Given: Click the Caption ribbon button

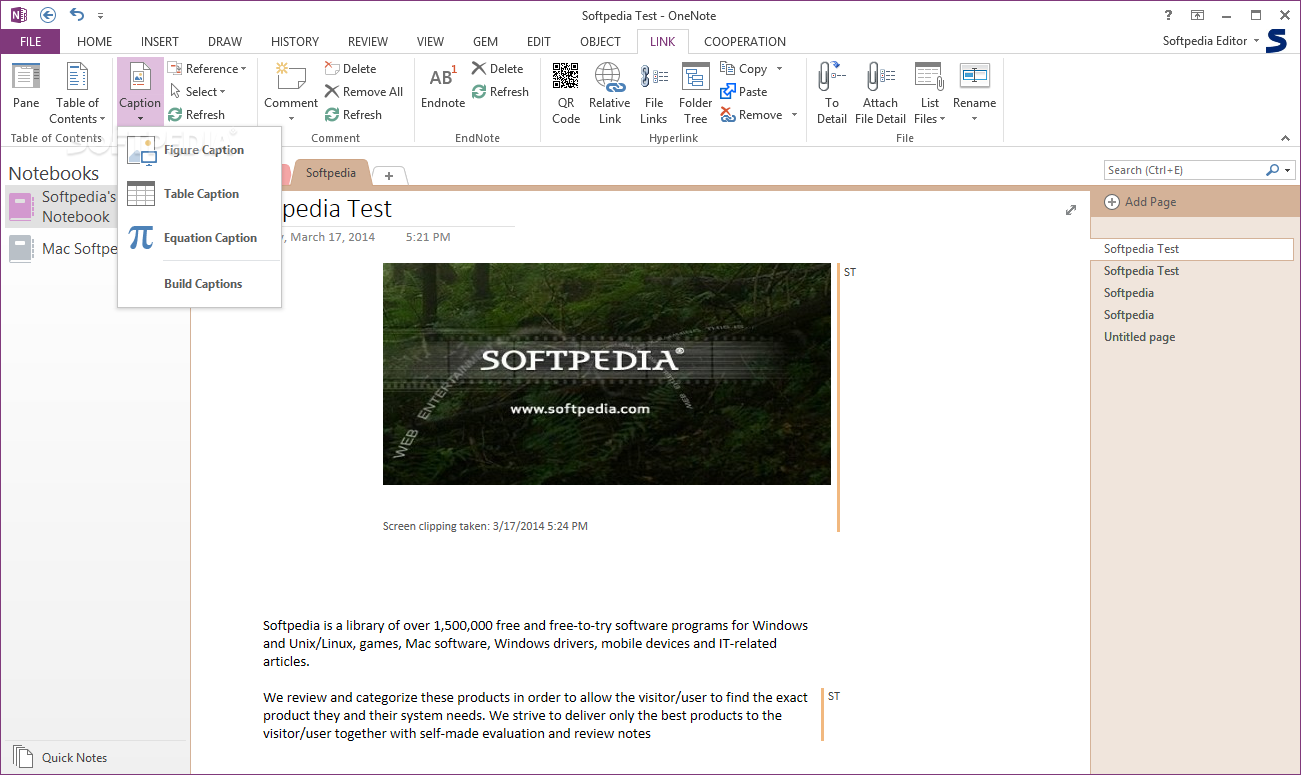Looking at the screenshot, I should click(x=140, y=91).
